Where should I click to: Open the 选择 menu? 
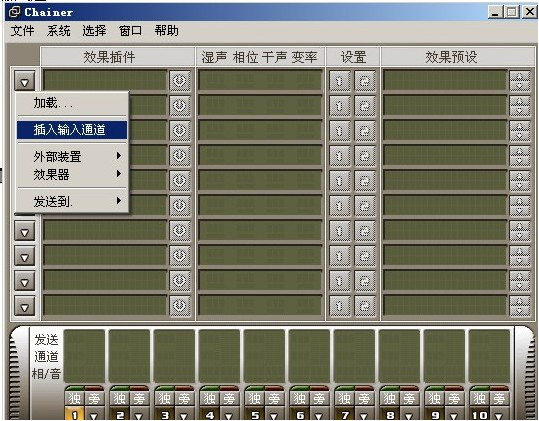94,31
